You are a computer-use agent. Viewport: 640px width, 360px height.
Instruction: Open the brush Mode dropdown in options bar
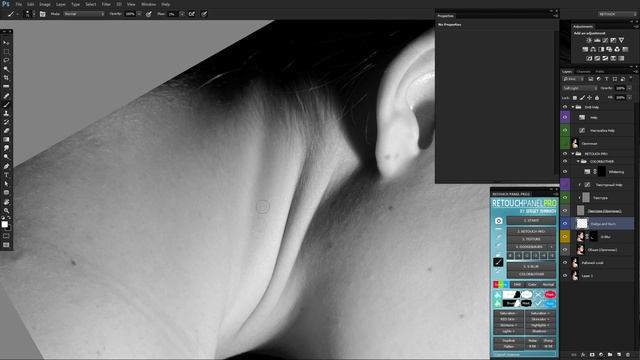pyautogui.click(x=84, y=14)
